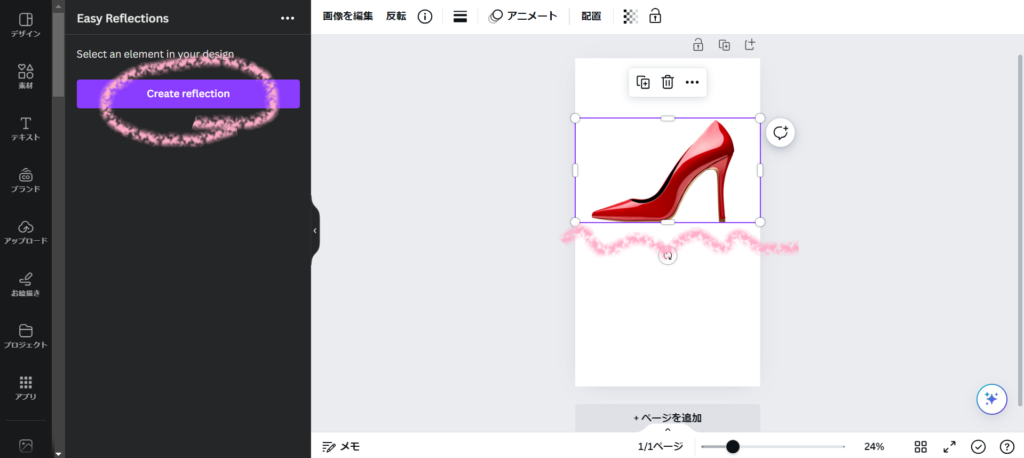Click the 24% zoom level value
Screen dimensions: 1024x458
pyautogui.click(x=874, y=447)
